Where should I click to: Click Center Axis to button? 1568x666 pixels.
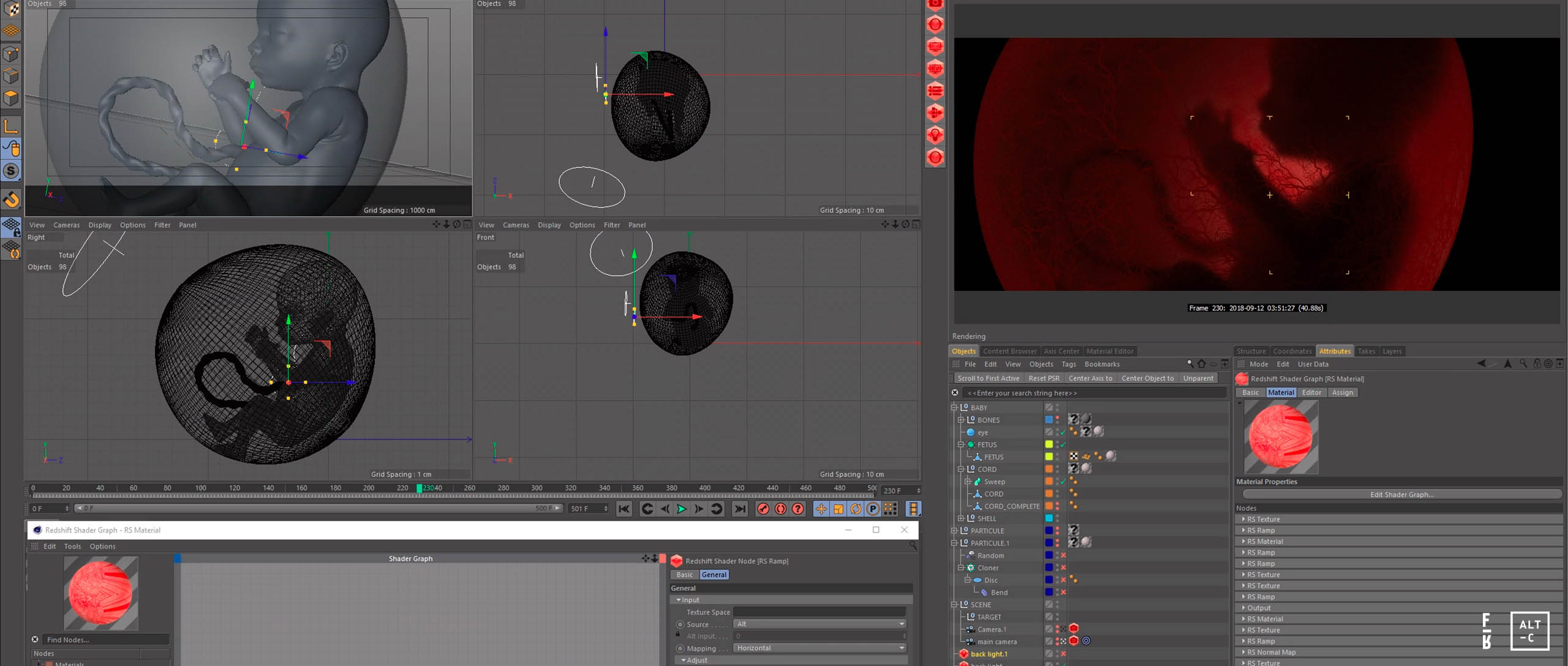click(1090, 378)
